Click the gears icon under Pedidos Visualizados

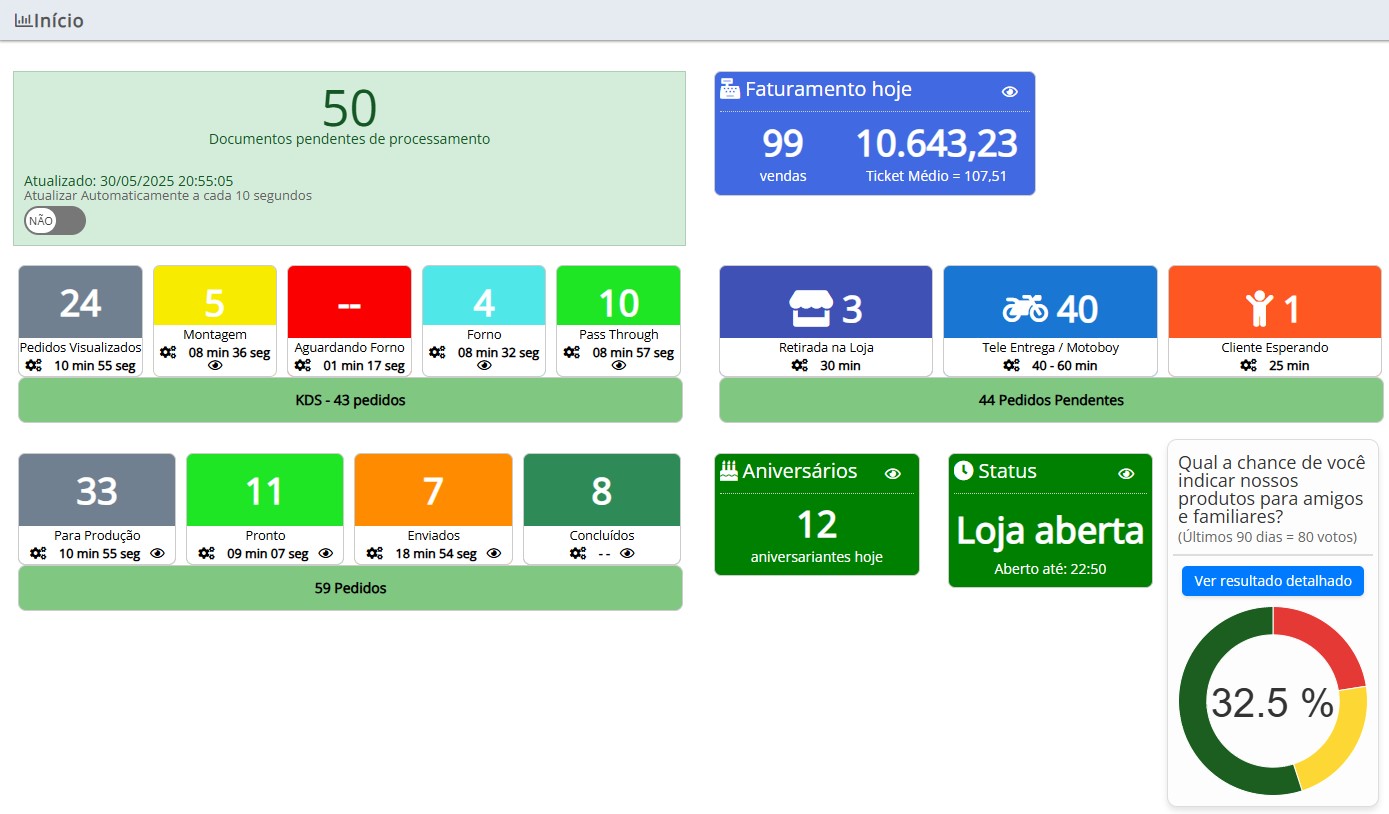(x=34, y=365)
